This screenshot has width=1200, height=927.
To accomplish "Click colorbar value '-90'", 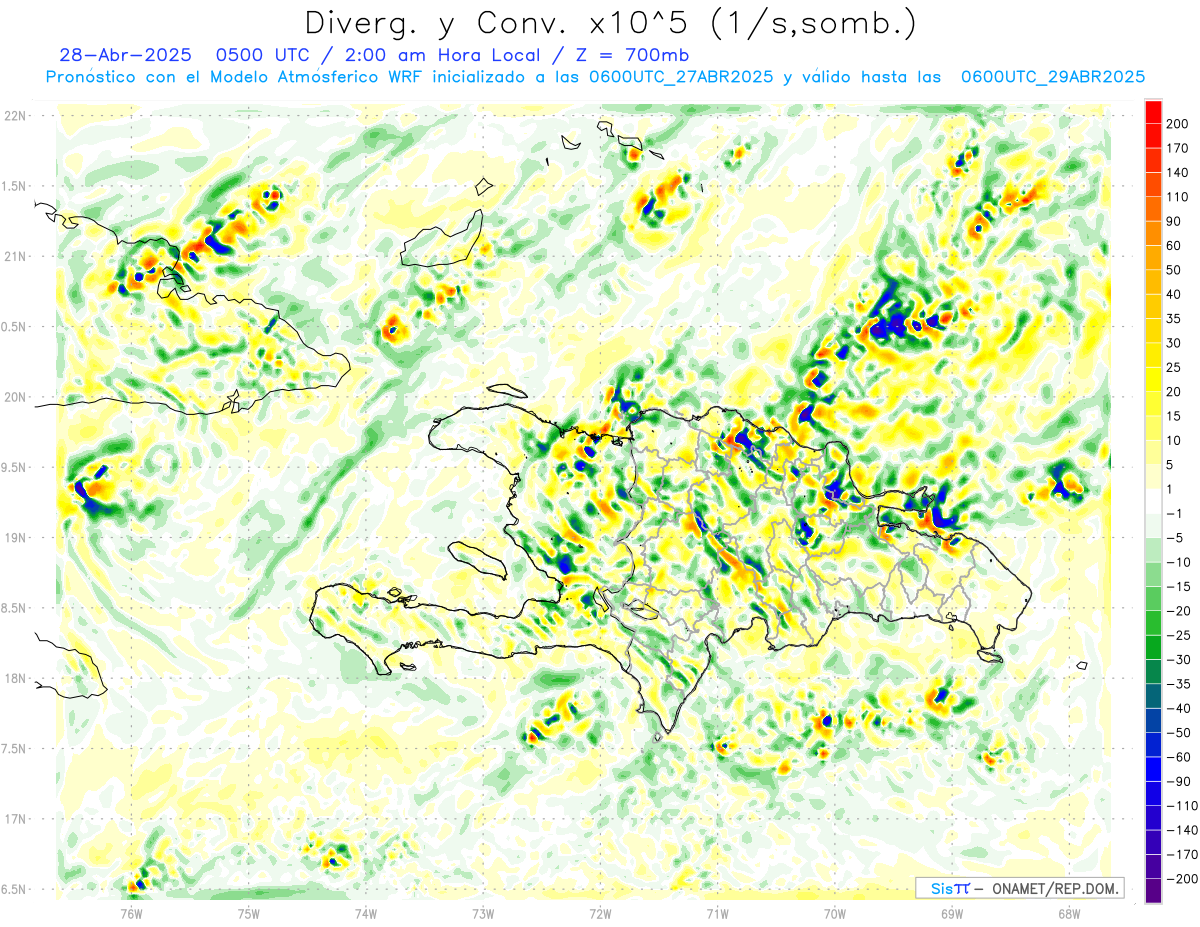I will tap(1179, 781).
